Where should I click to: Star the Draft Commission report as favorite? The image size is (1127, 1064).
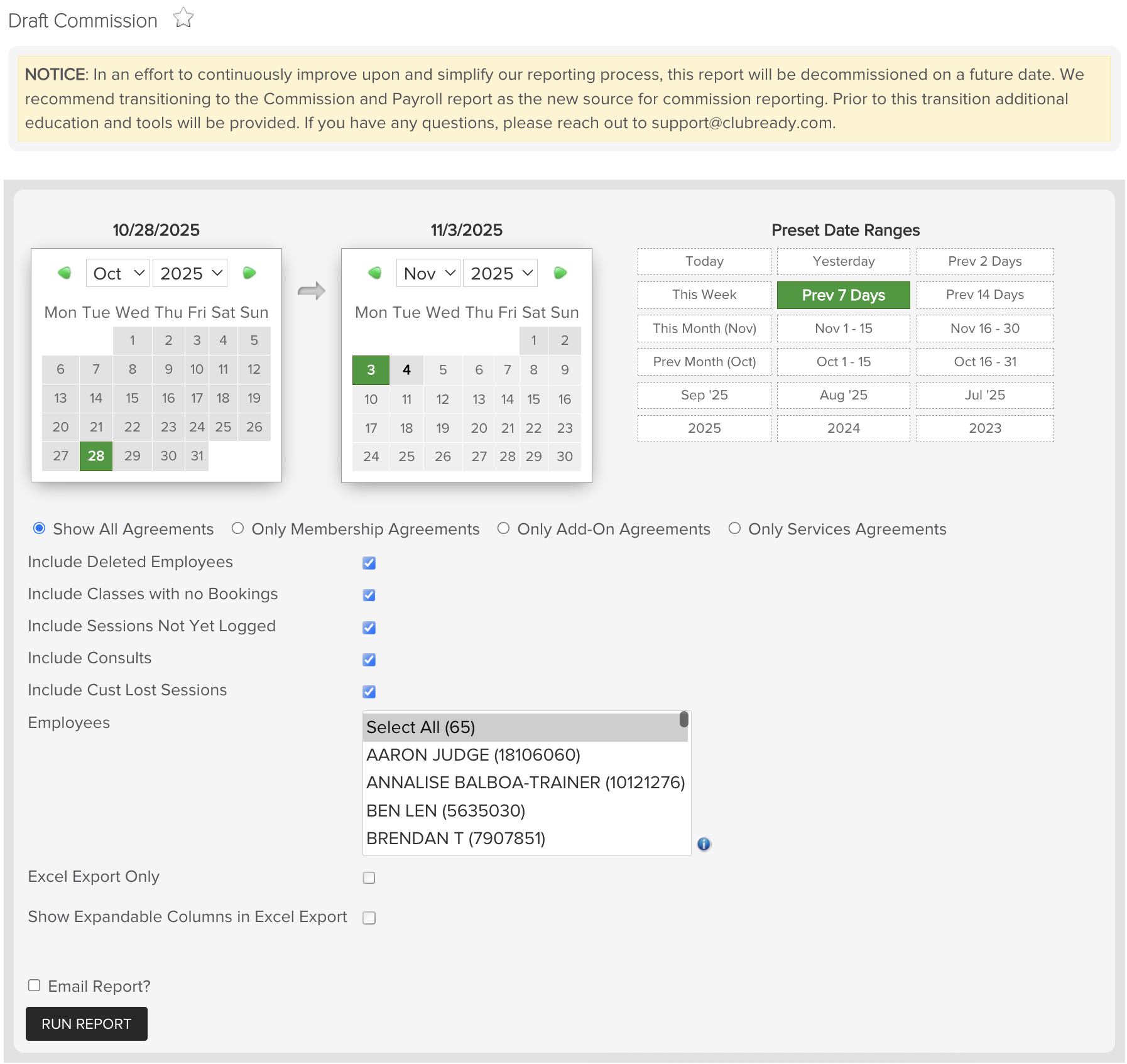pyautogui.click(x=183, y=18)
